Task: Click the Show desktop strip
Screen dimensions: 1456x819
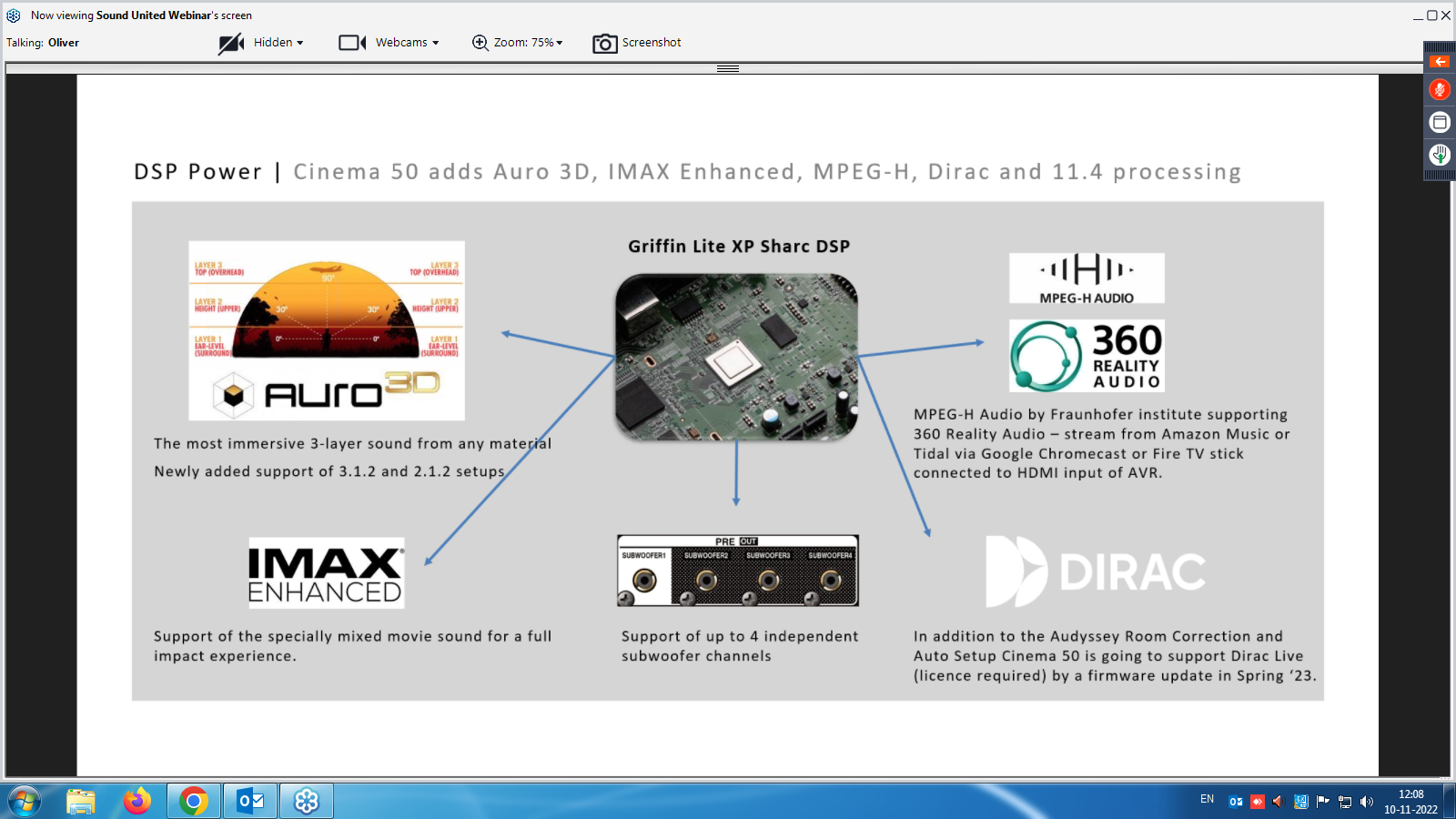Action: click(1450, 801)
